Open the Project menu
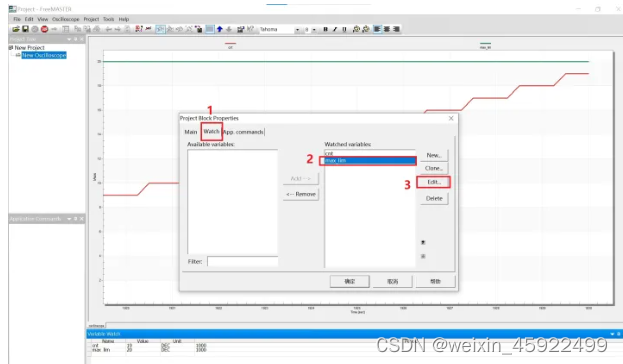 click(91, 19)
